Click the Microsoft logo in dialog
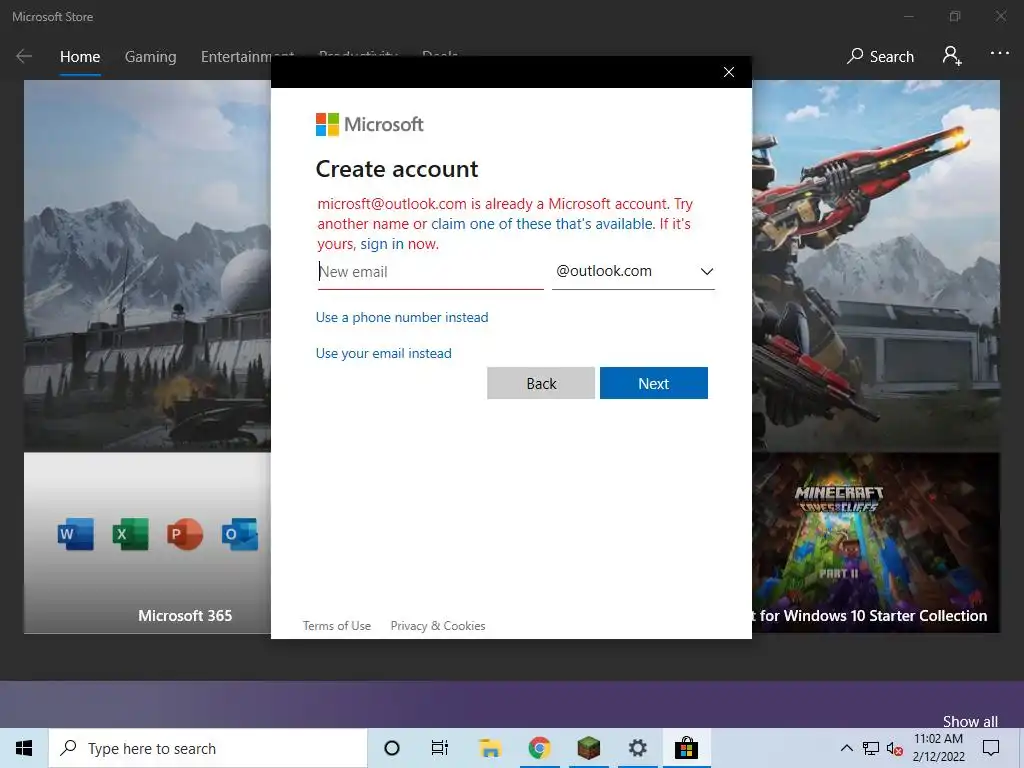Screen dimensions: 1024x768 click(370, 124)
